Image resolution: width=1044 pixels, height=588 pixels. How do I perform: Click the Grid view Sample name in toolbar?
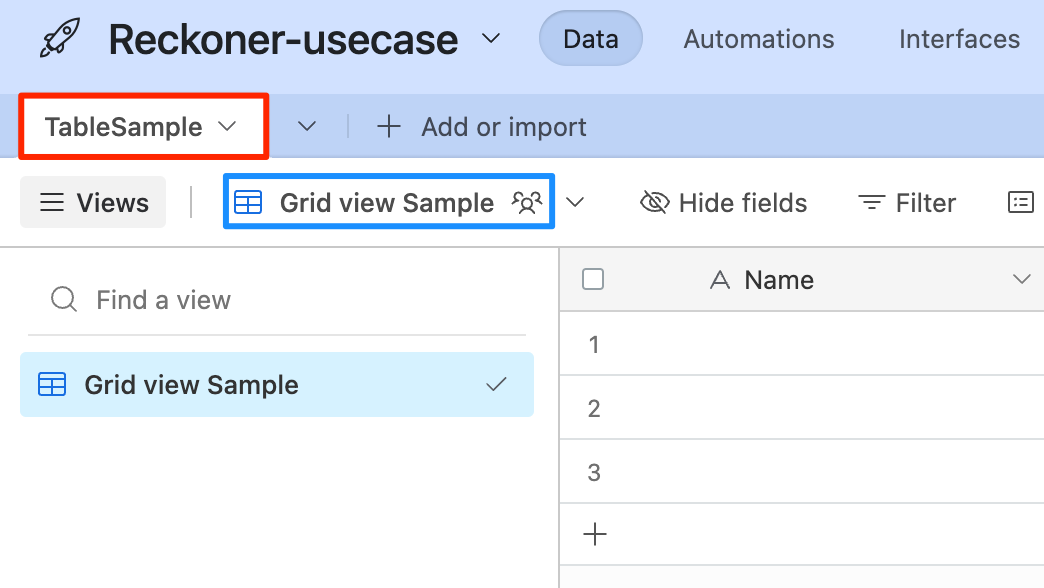[386, 203]
